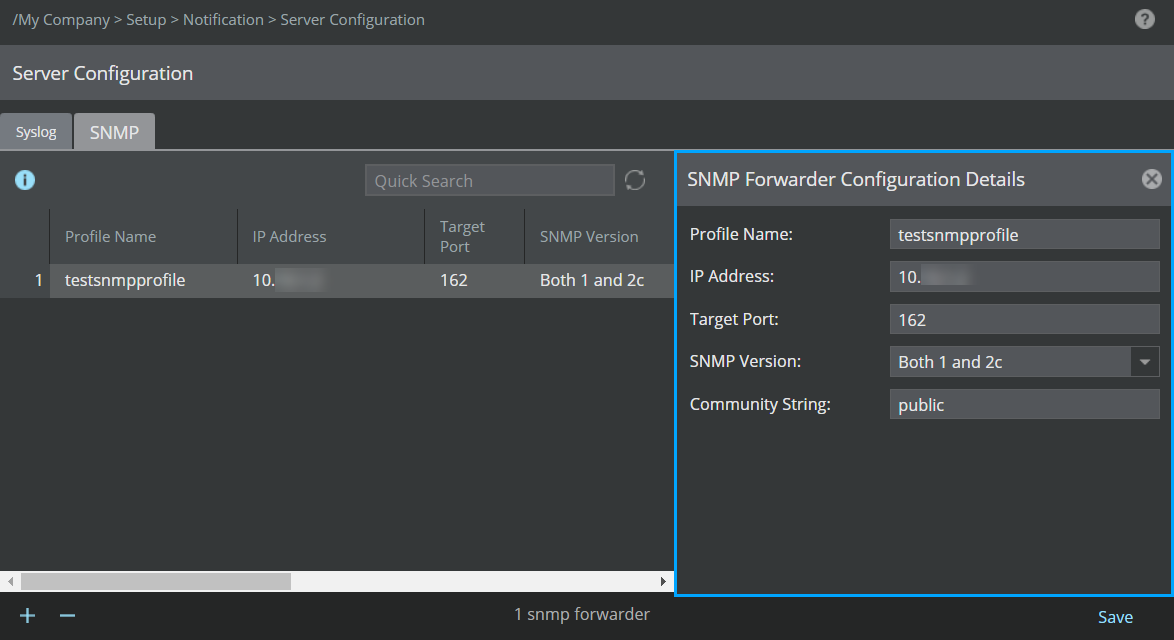Click the breadcrumb path text
The width and height of the screenshot is (1174, 640).
[x=219, y=19]
